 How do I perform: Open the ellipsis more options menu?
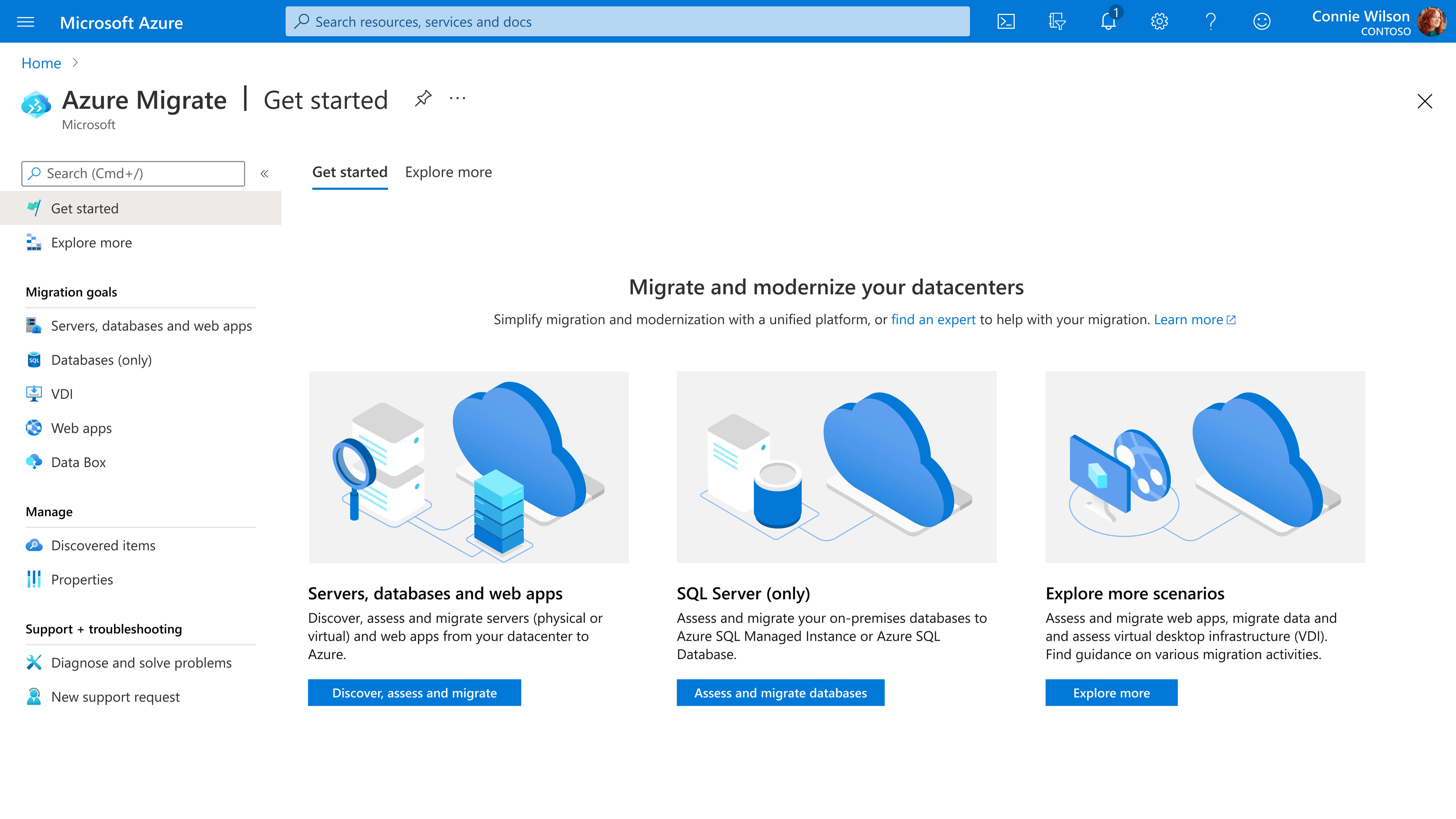457,98
